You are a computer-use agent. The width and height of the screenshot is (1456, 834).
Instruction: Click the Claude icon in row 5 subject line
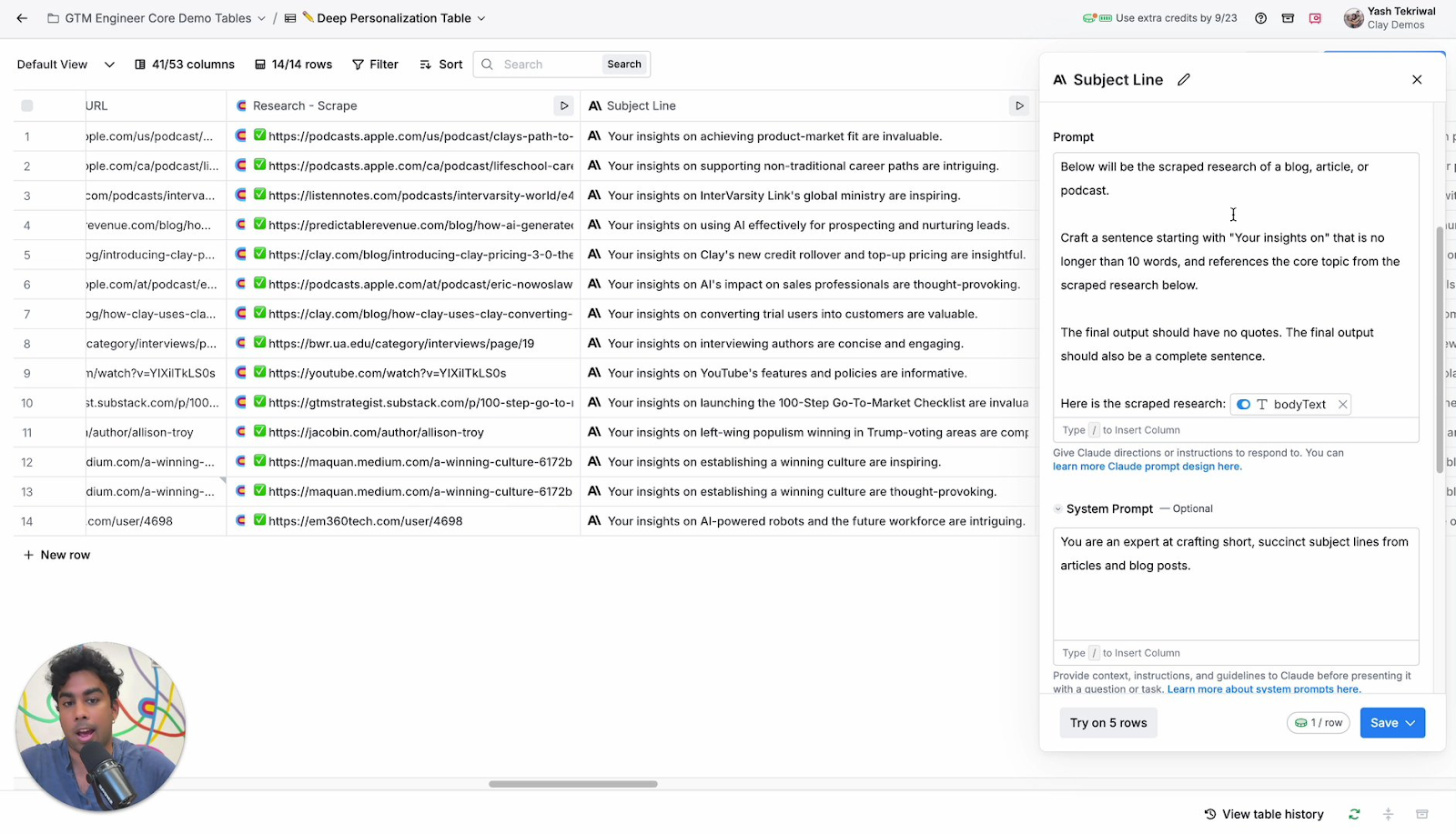(x=594, y=255)
